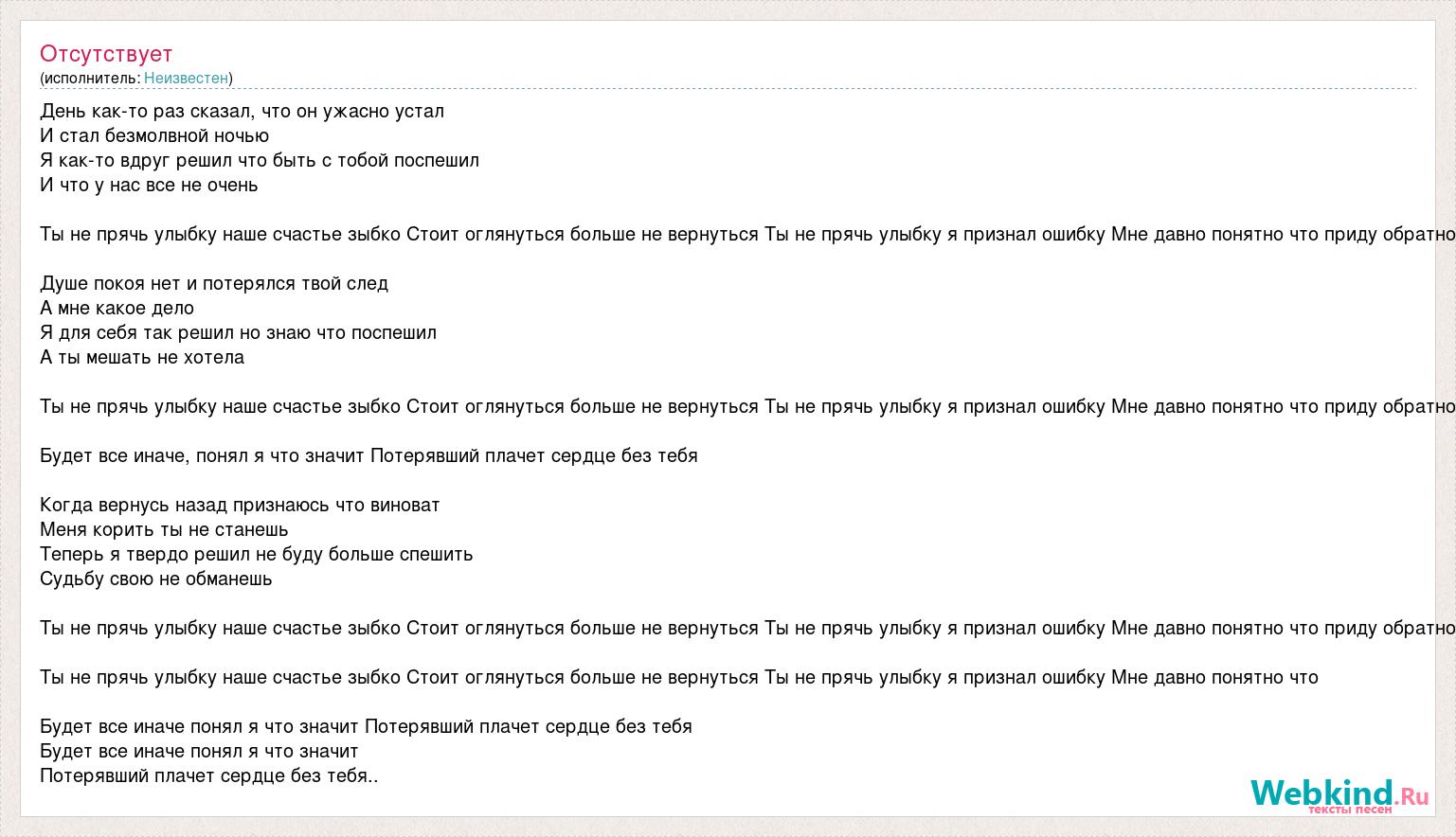
Task: Click the line Душе покоя нет
Action: tap(214, 283)
